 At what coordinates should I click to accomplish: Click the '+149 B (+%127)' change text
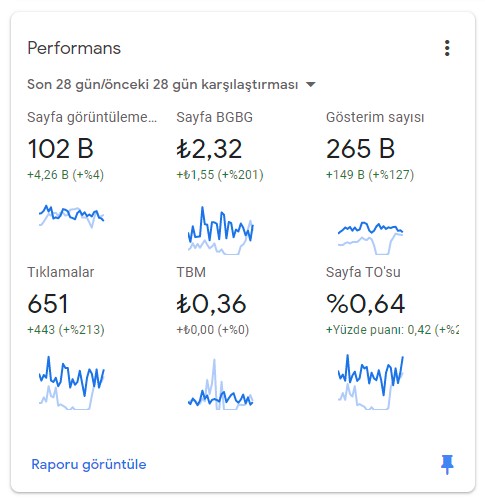[370, 175]
